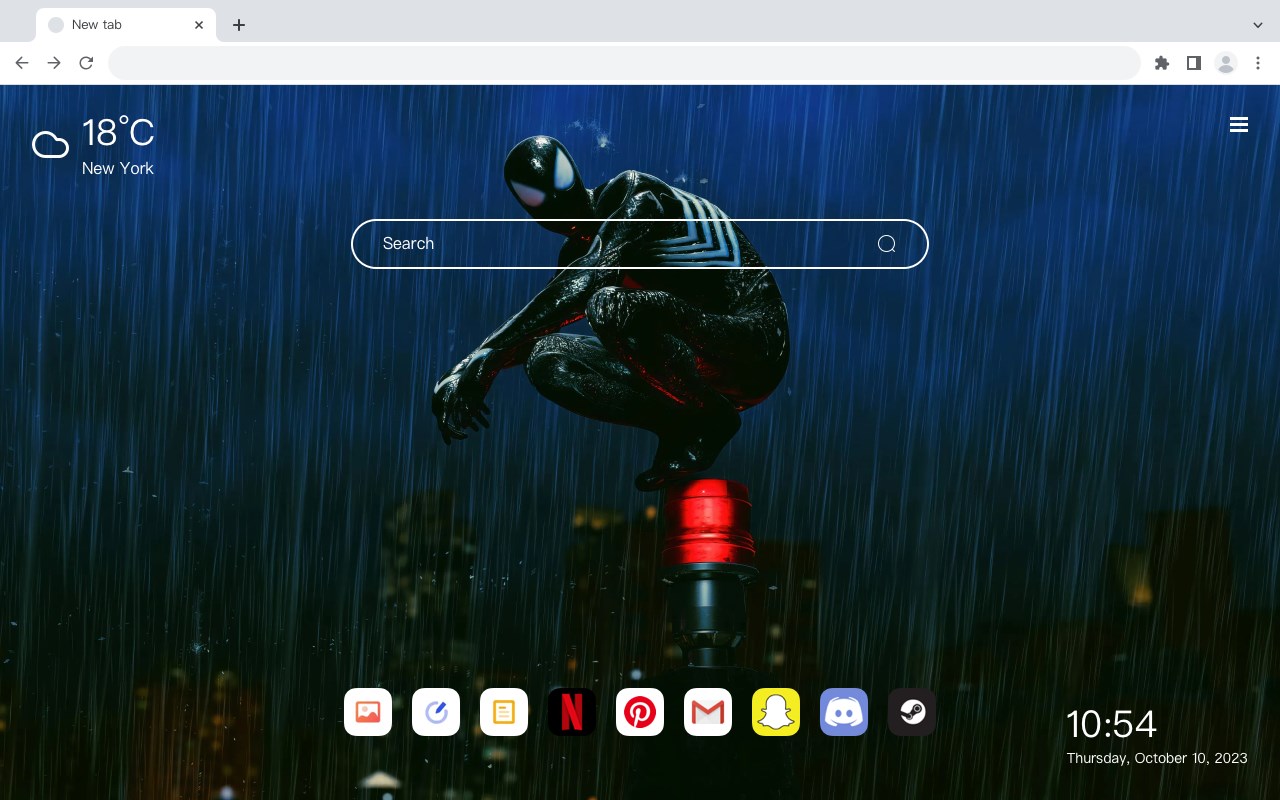Viewport: 1280px width, 800px height.
Task: Open the Discord shortcut
Action: pyautogui.click(x=844, y=712)
